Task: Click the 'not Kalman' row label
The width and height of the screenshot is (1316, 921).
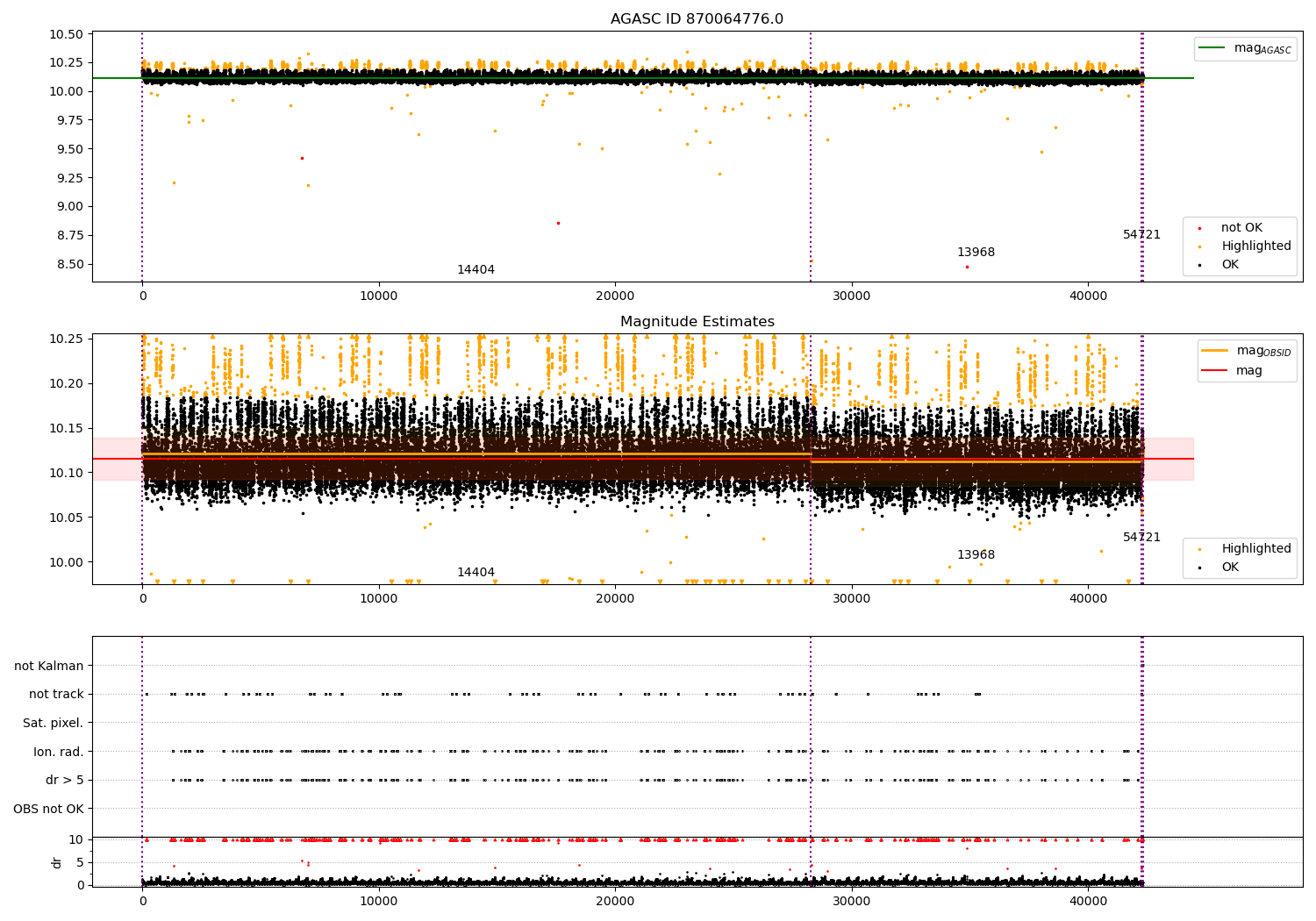Action: [x=49, y=666]
